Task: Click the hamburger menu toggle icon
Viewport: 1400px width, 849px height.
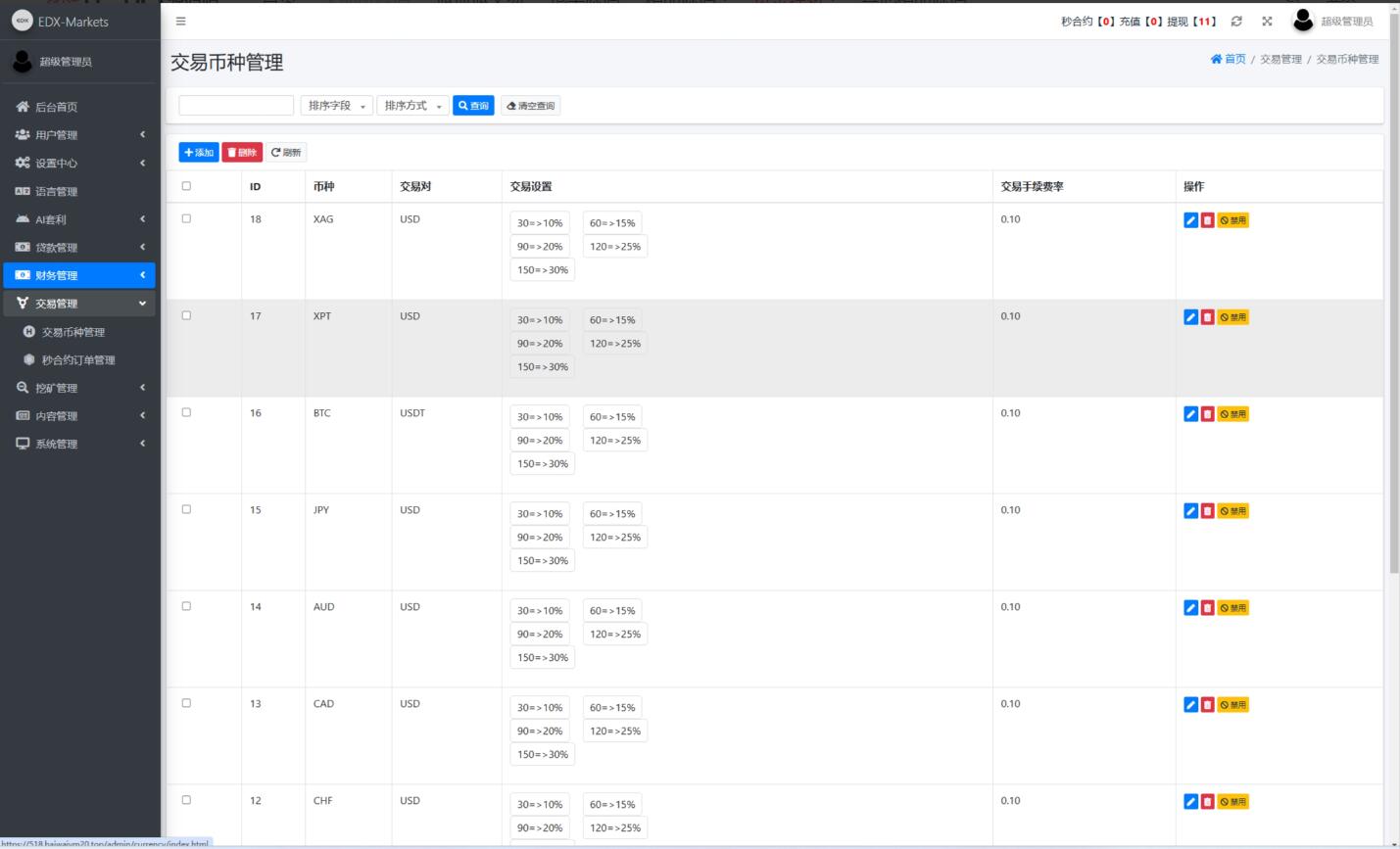Action: coord(180,21)
